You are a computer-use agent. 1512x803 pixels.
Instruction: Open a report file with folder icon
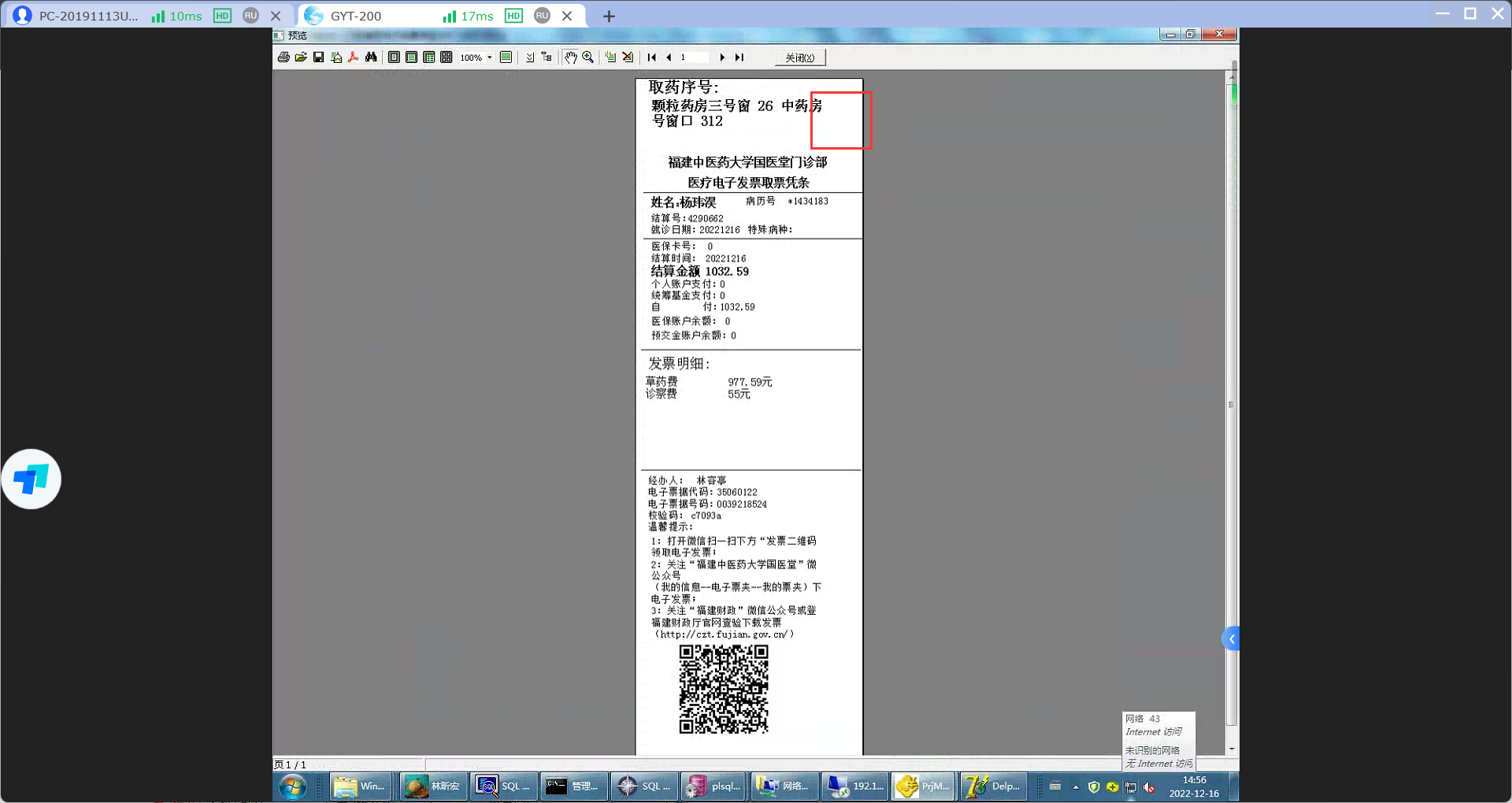pos(301,57)
